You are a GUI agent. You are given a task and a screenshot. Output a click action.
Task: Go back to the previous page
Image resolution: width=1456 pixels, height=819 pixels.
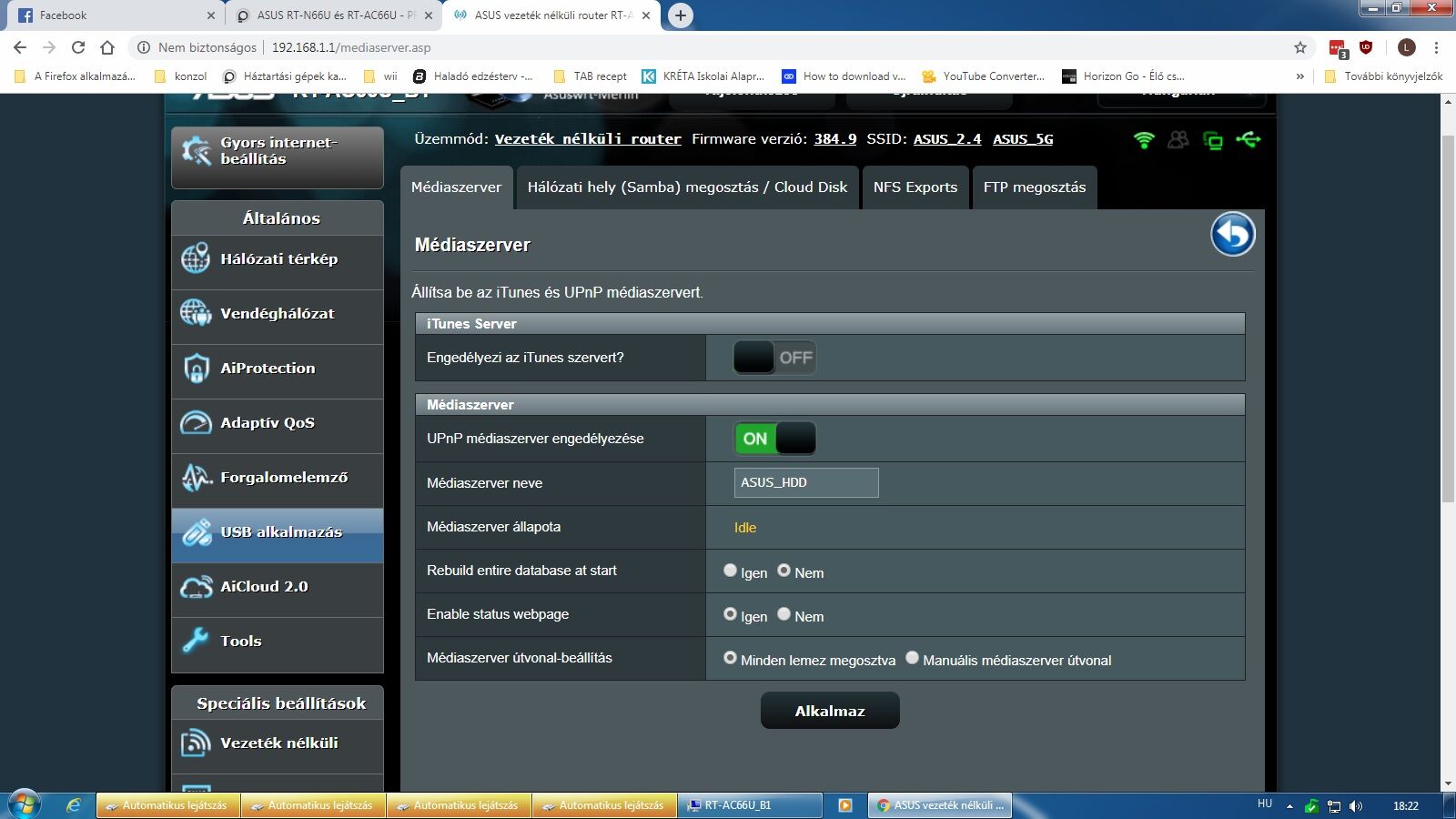pyautogui.click(x=20, y=47)
